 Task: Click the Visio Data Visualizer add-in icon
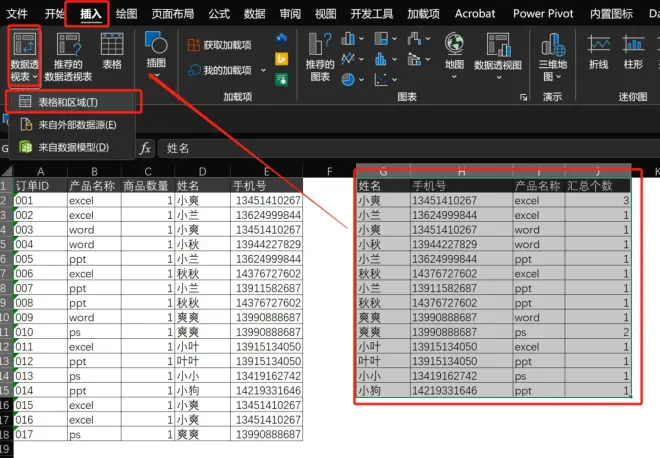coord(282,39)
